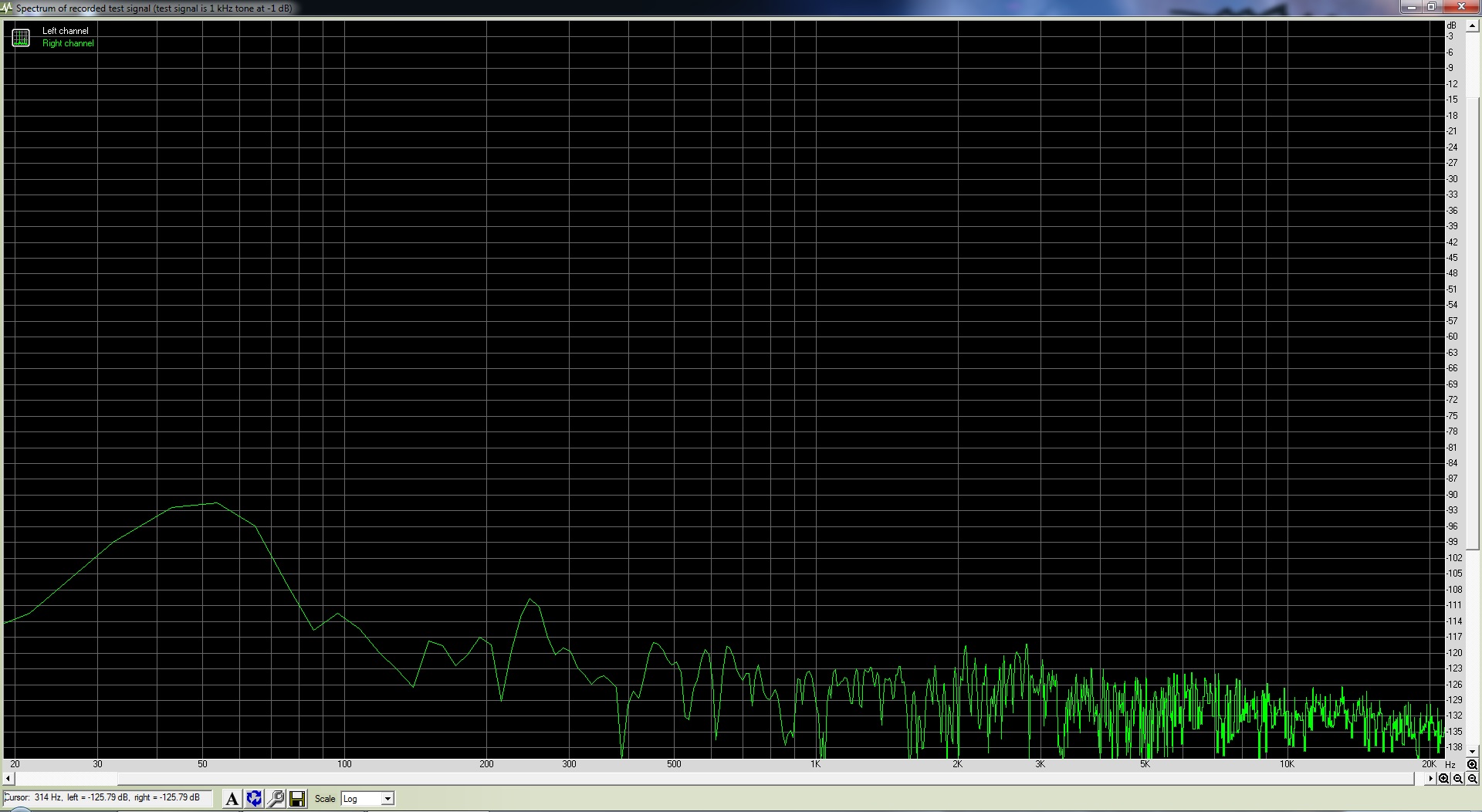This screenshot has height=812, width=1482.
Task: Click the 'A' text/antialiasing toolbar button
Action: pos(232,799)
